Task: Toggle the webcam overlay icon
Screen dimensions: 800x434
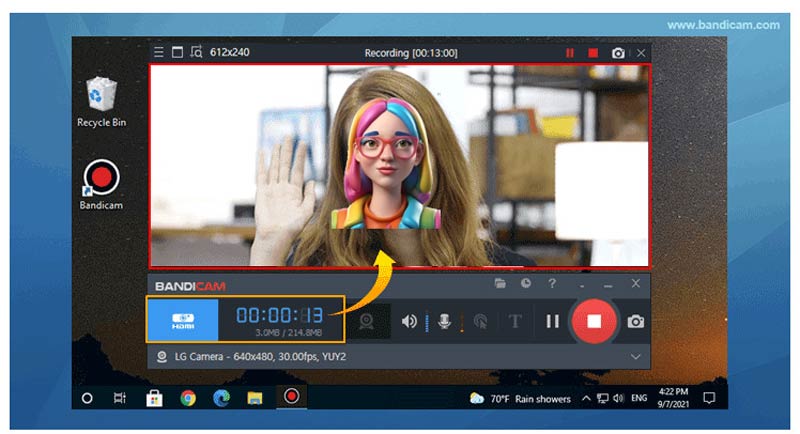Action: (368, 321)
